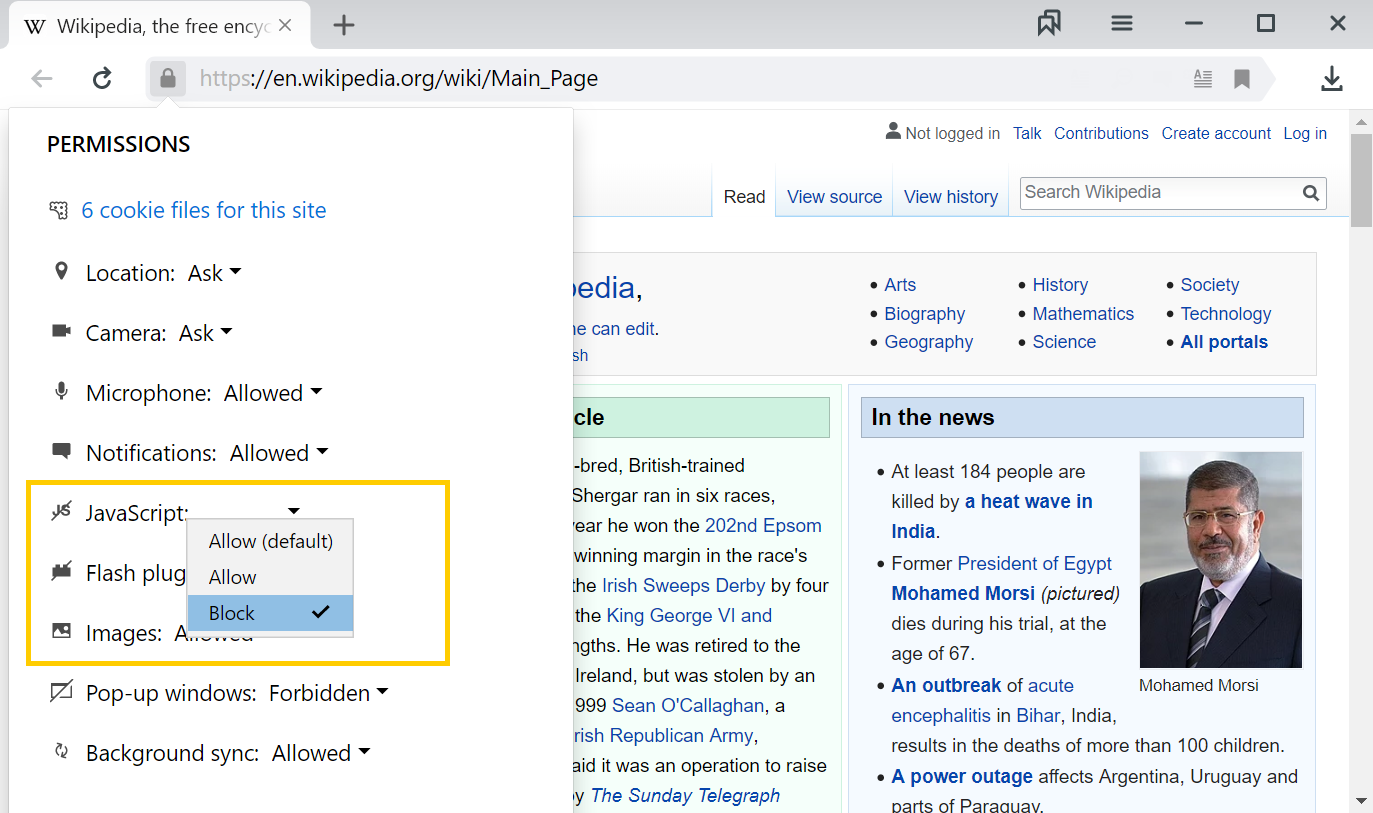Open the Science portal link
Screen dimensions: 1373x813
click(1064, 342)
